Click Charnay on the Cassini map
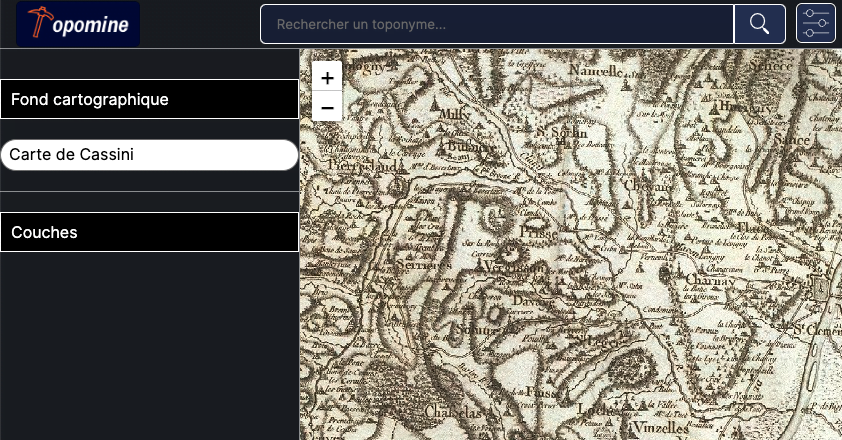Image resolution: width=842 pixels, height=440 pixels. click(x=708, y=282)
